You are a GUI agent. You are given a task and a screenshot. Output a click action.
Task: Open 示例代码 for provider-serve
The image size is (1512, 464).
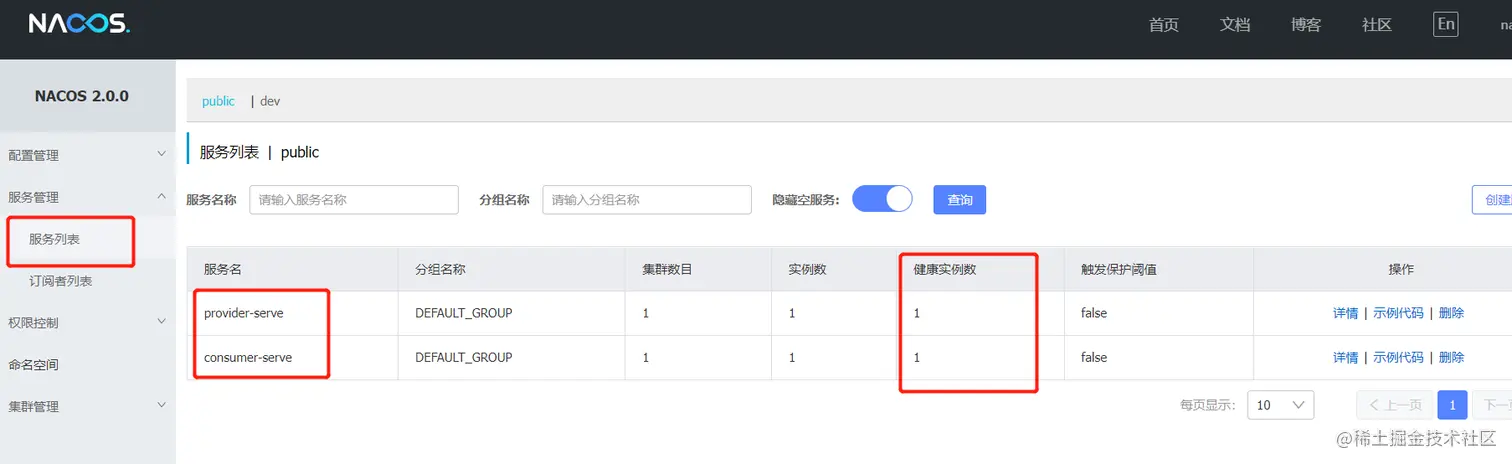1398,313
